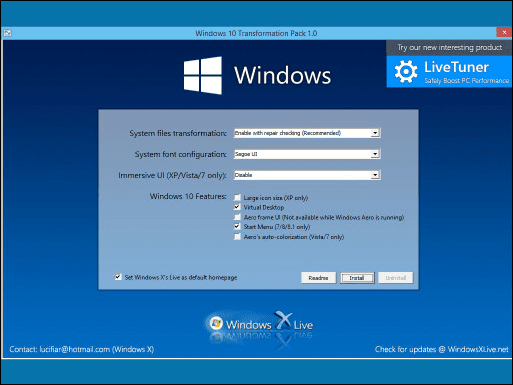Screen dimensions: 513x385
Task: Click the System font configuration label
Action: [181, 154]
